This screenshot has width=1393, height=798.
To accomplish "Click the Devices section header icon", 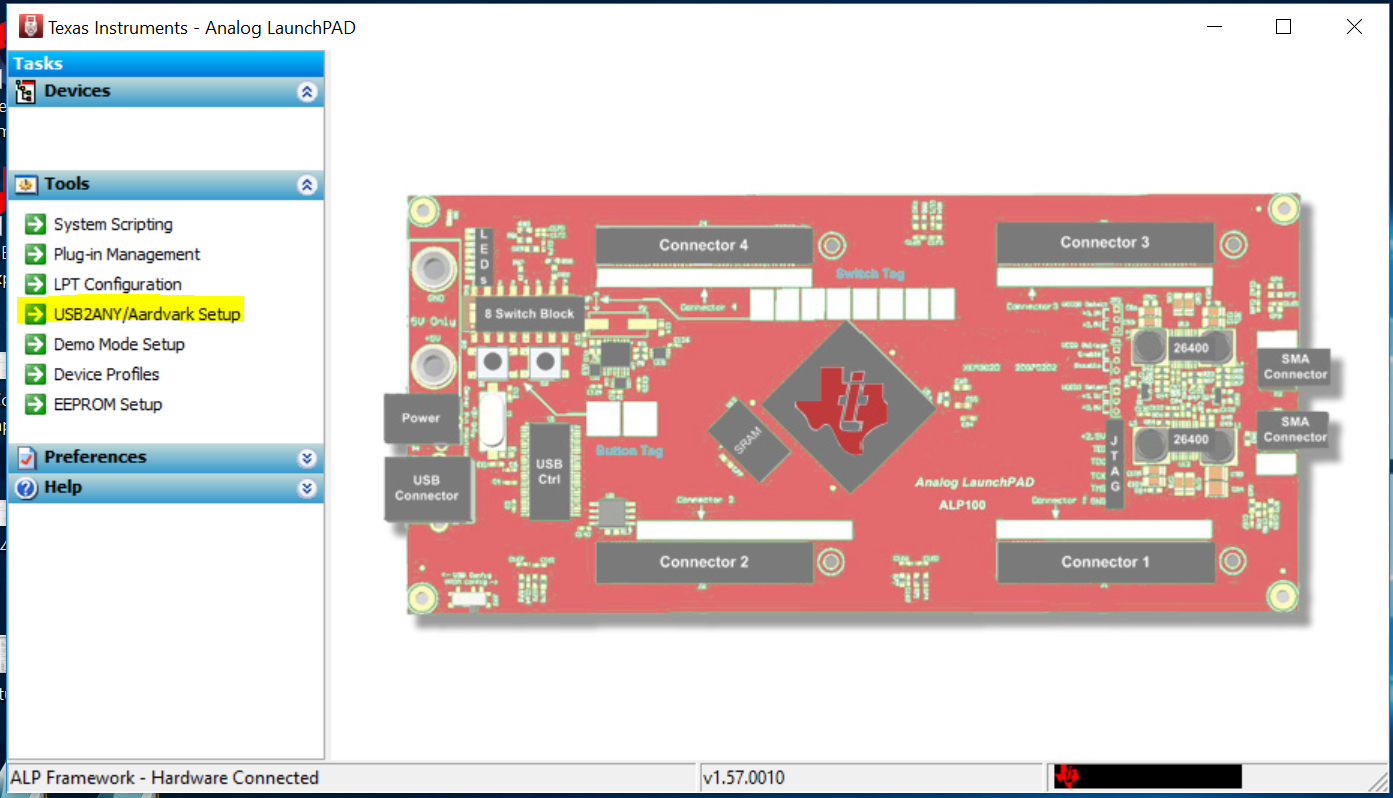I will pyautogui.click(x=26, y=91).
